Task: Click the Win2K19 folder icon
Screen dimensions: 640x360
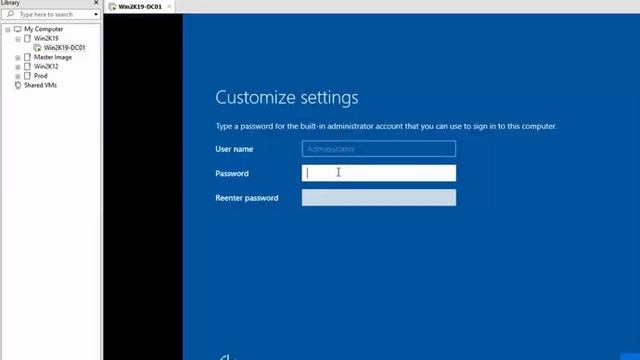Action: tap(27, 38)
